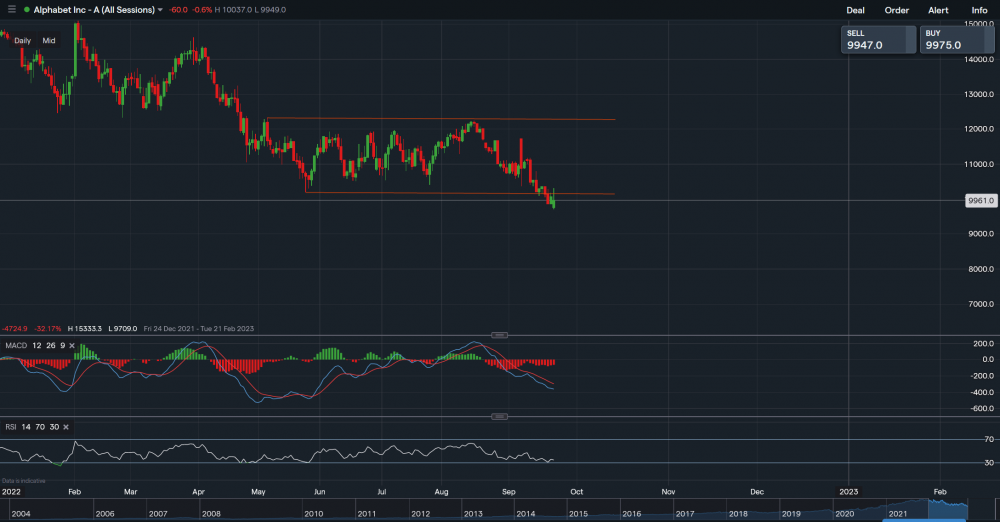This screenshot has height=522, width=1000.
Task: Open the Deal tab
Action: 855,10
